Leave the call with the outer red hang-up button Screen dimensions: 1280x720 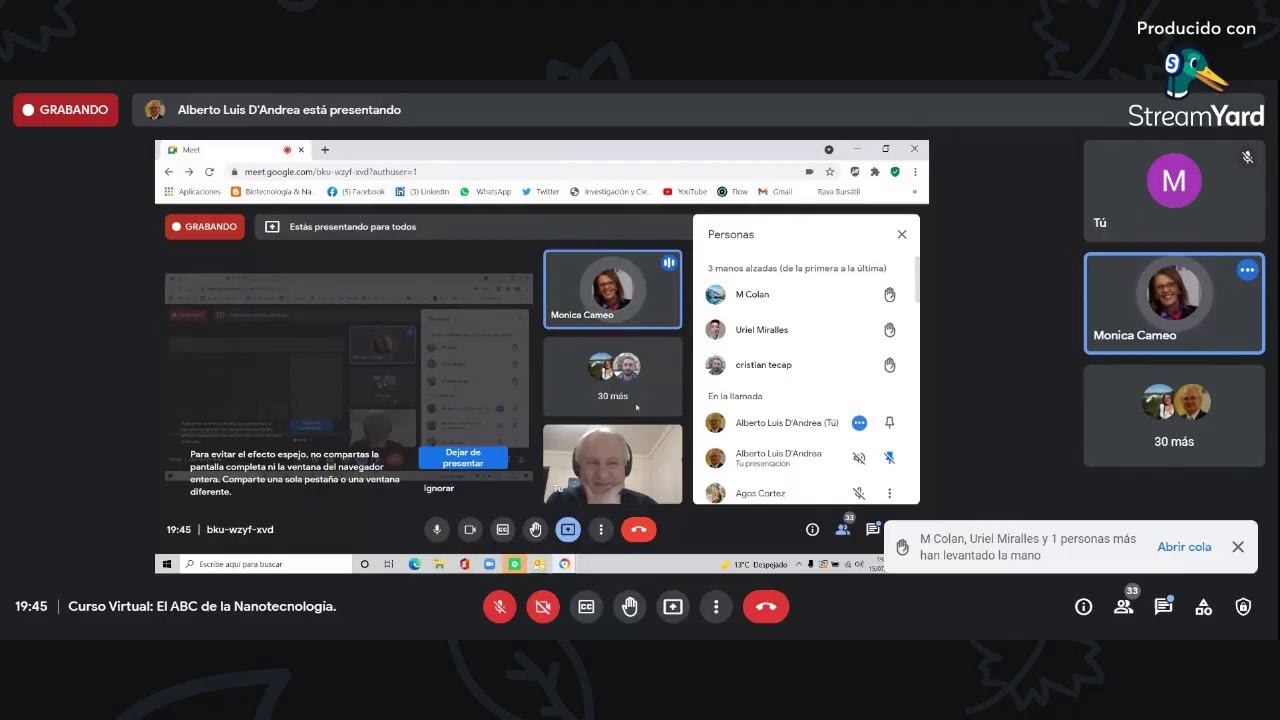(x=766, y=607)
